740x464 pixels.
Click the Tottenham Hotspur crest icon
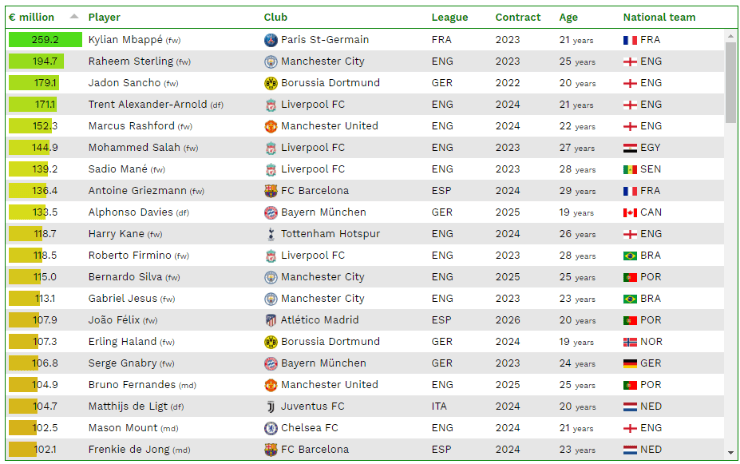(270, 234)
